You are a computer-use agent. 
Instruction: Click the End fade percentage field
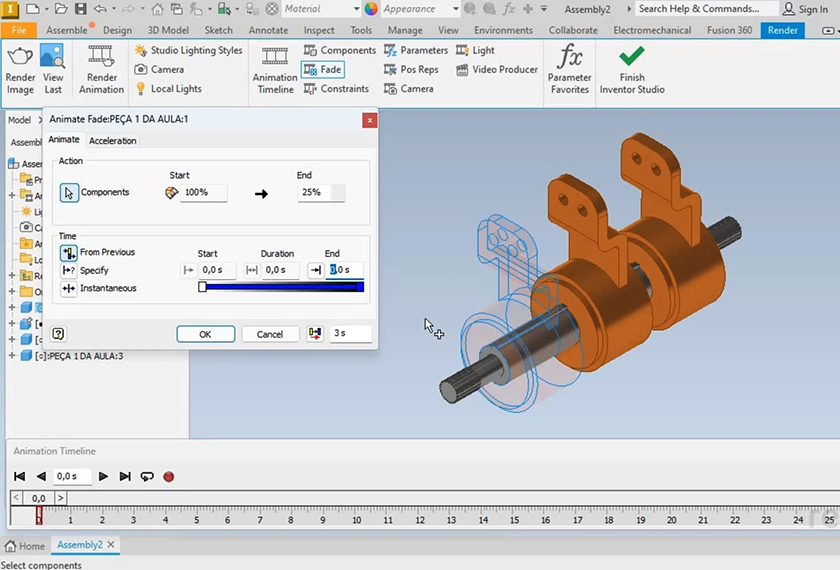point(314,192)
